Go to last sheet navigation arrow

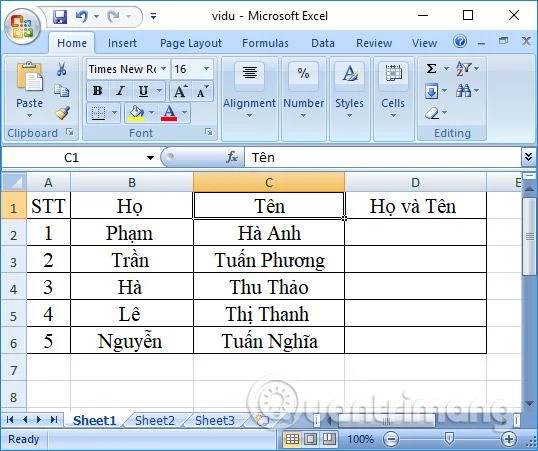(x=54, y=419)
